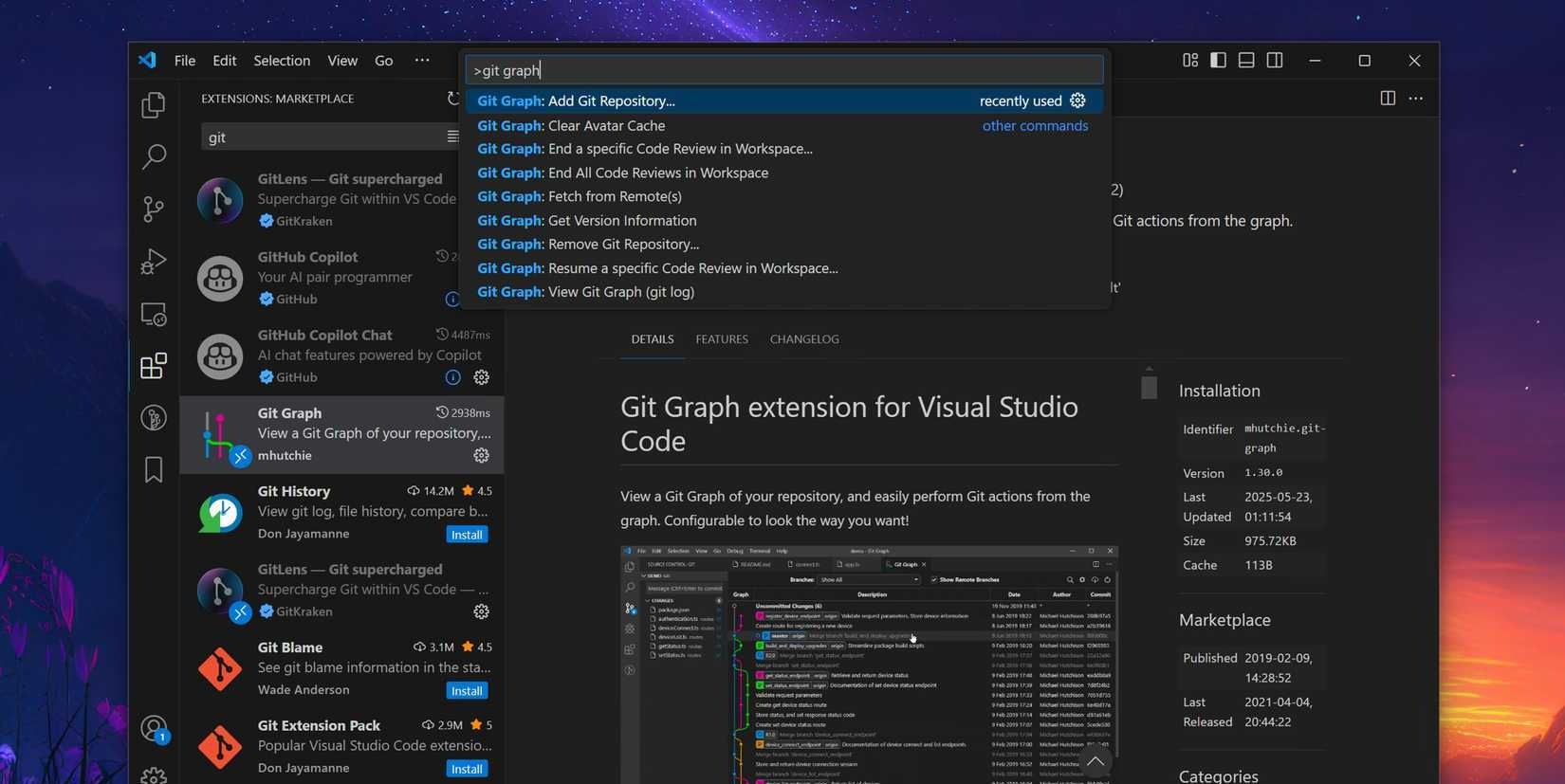Screen dimensions: 1565x784
Task: Run Git Graph: Clear Avatar Cache command
Action: (783, 125)
